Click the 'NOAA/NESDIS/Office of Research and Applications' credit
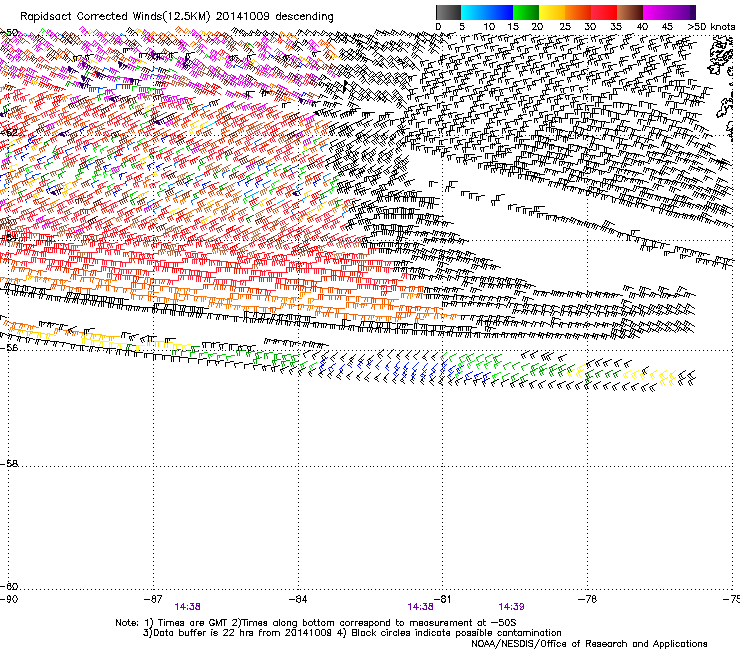Image resolution: width=740 pixels, height=650 pixels. (589, 644)
